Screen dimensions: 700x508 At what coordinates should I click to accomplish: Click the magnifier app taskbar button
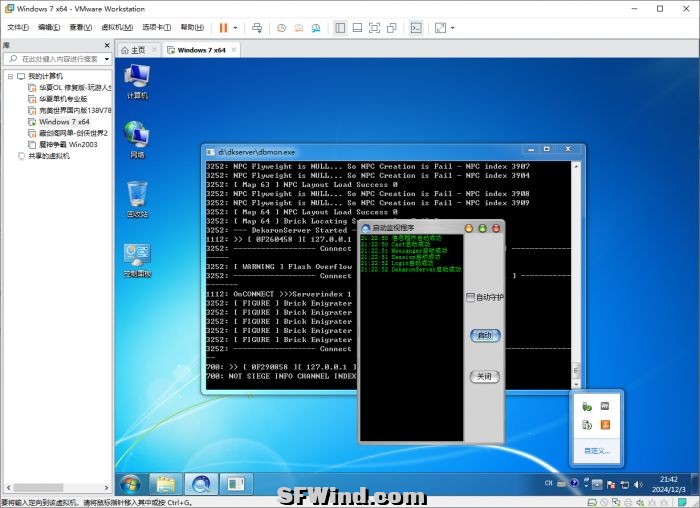(201, 484)
